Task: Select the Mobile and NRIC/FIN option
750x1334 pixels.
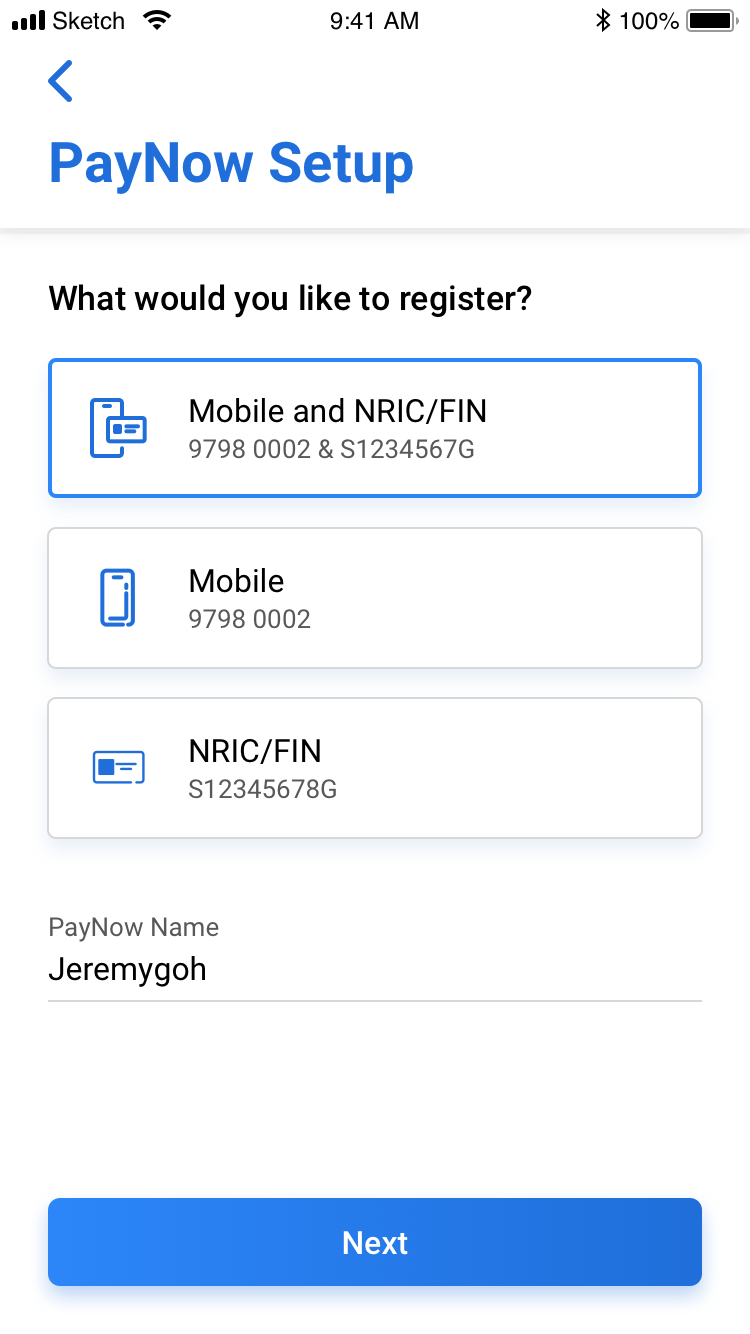Action: [x=375, y=428]
